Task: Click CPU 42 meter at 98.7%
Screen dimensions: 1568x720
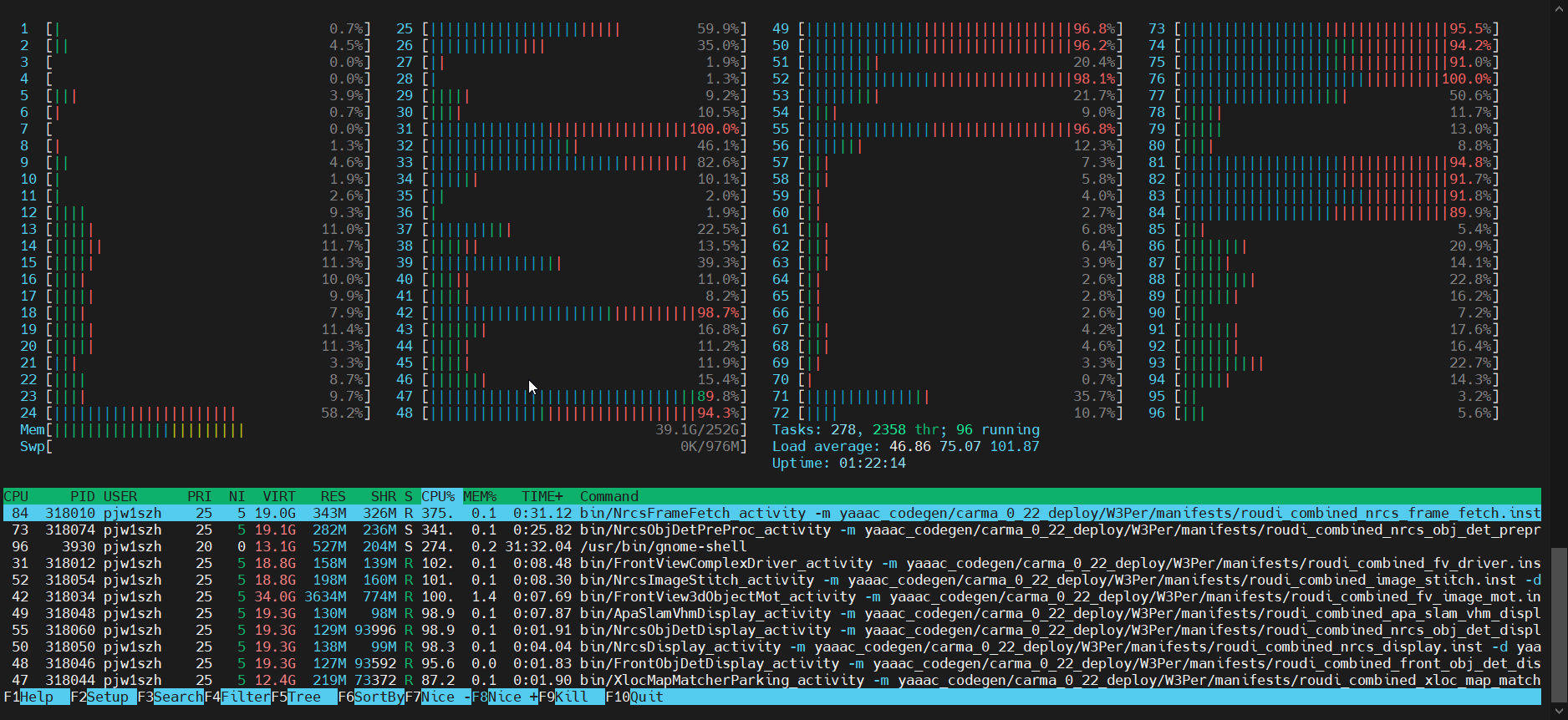Action: tap(572, 312)
